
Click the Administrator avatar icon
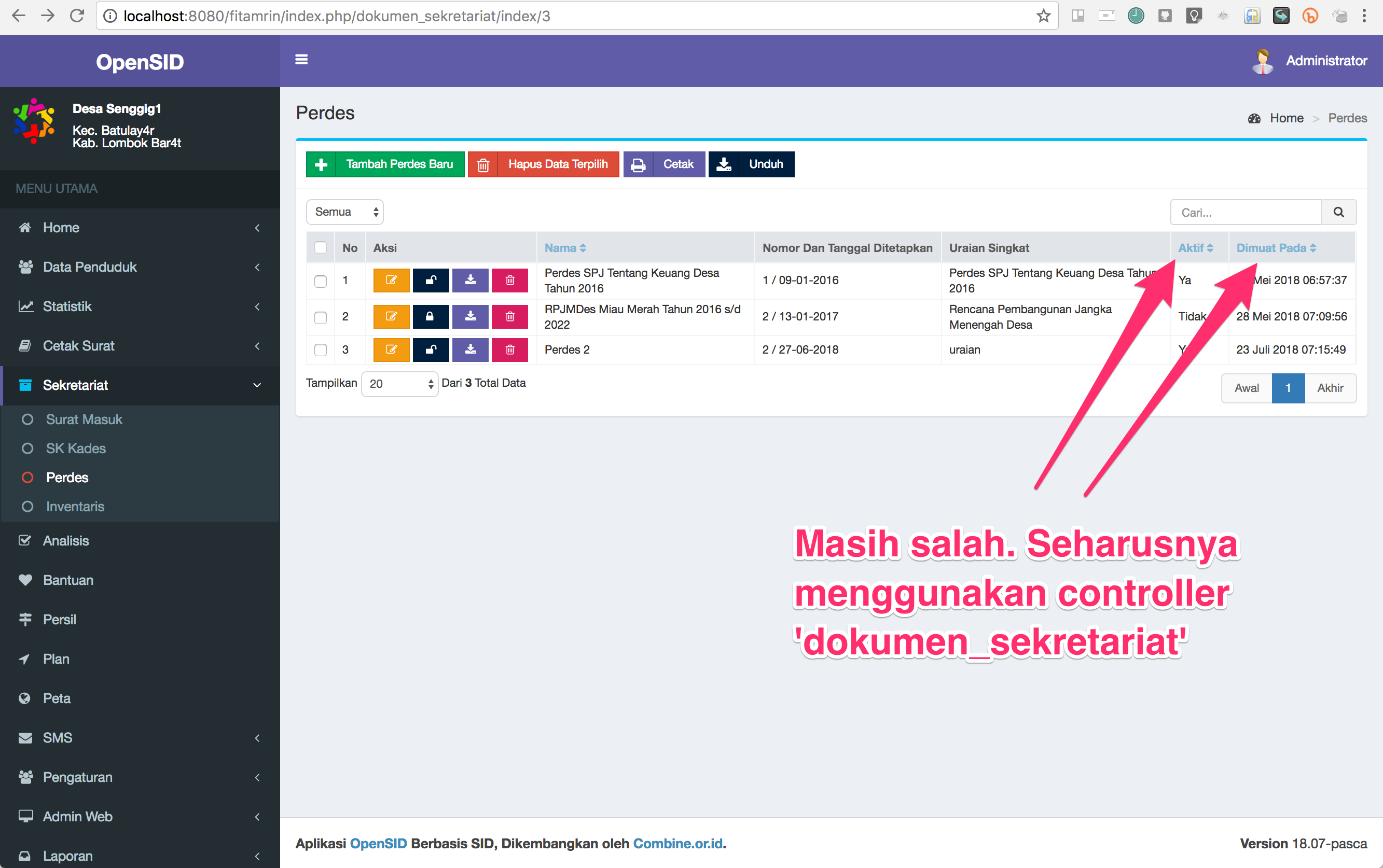tap(1263, 60)
